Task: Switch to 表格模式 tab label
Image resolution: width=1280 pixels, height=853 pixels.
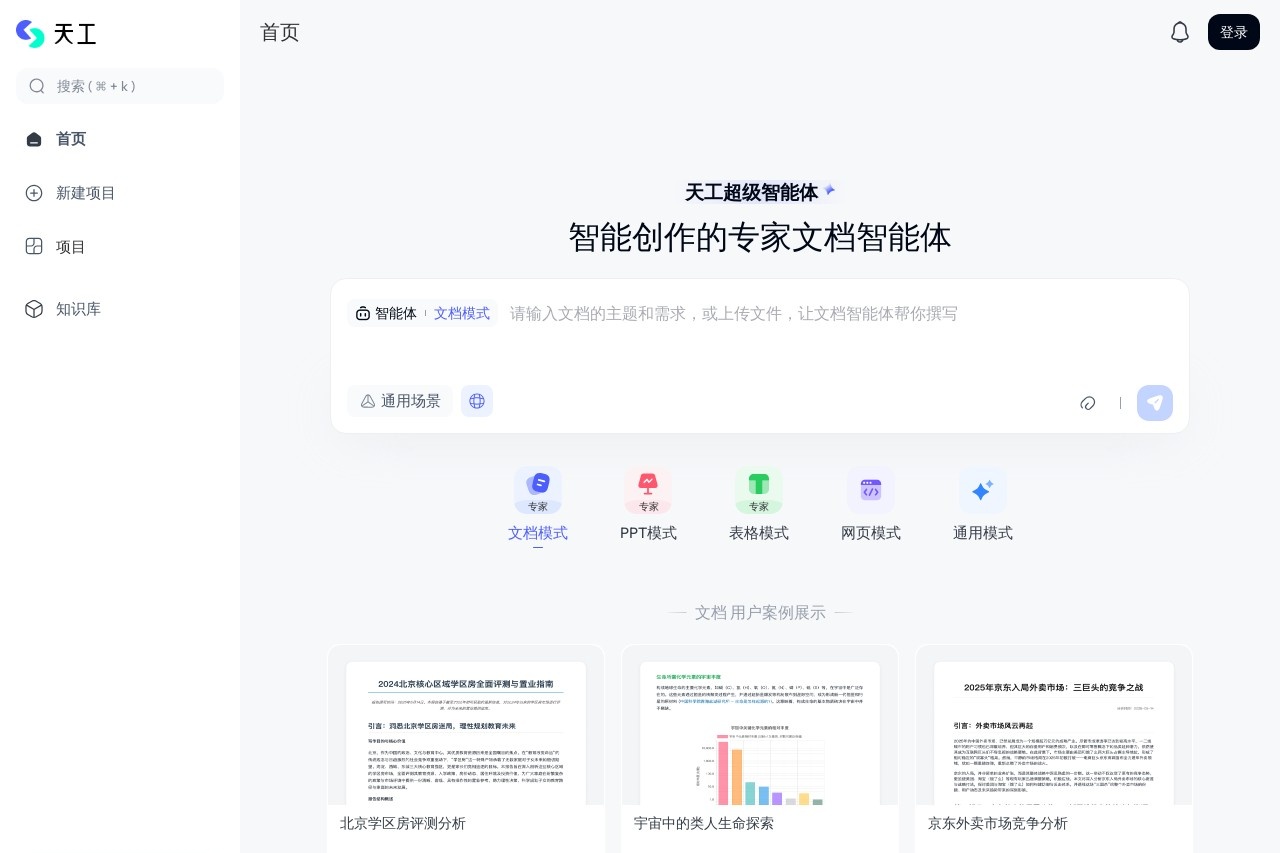Action: coord(759,533)
